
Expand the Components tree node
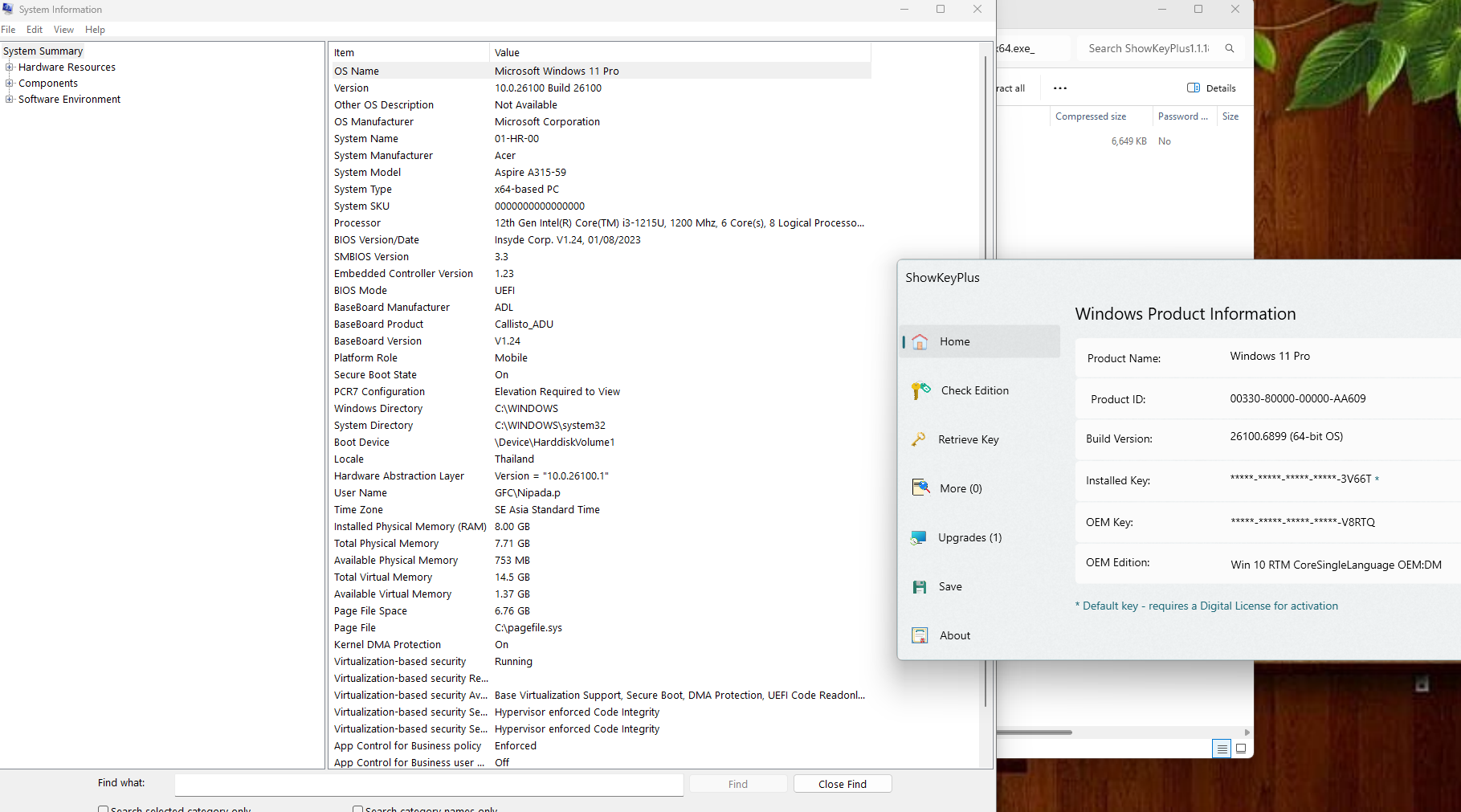coord(10,84)
